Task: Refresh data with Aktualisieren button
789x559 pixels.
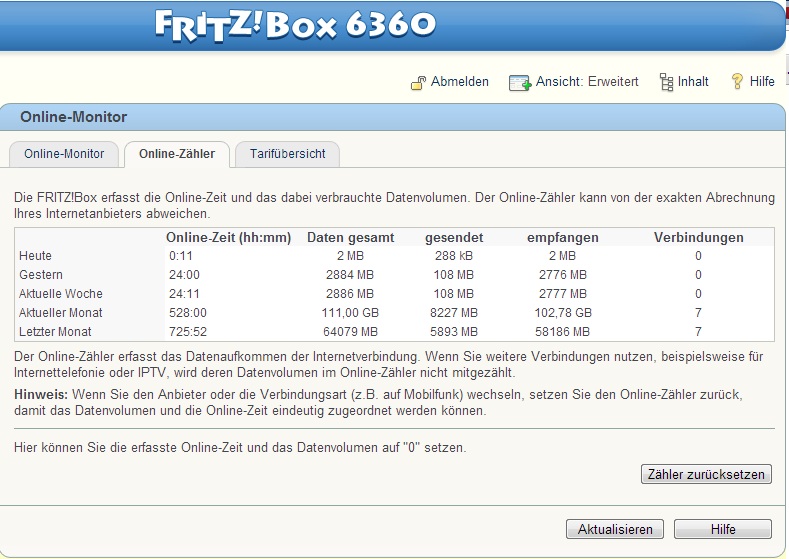Action: (615, 529)
